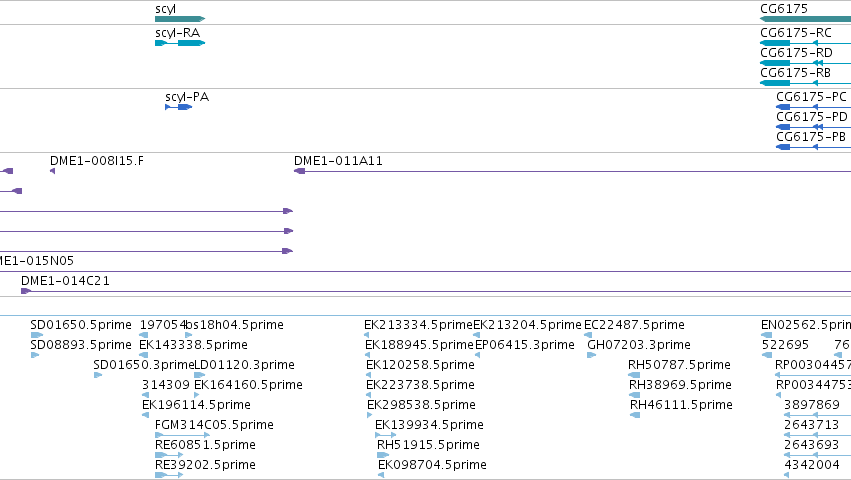This screenshot has height=480, width=851.
Task: Click the ME1-015N05 clone label
Action: point(36,261)
